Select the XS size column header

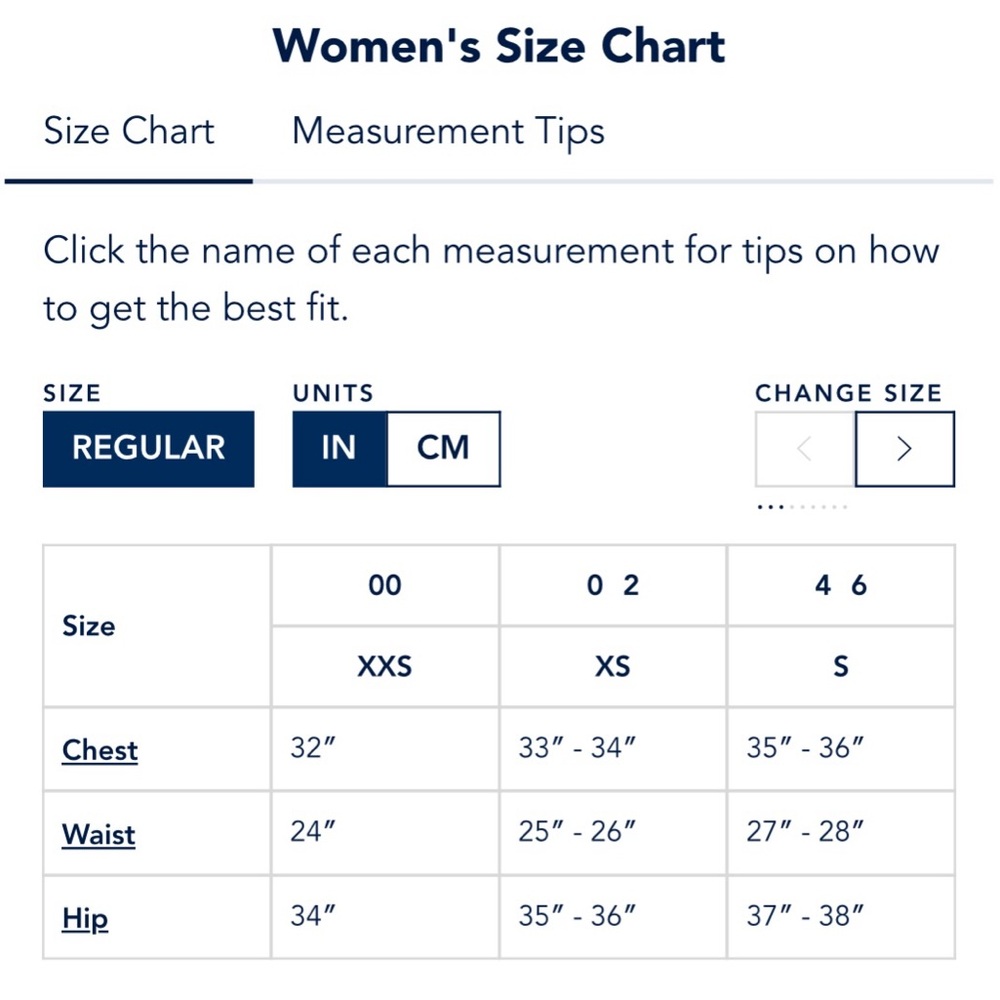point(612,666)
